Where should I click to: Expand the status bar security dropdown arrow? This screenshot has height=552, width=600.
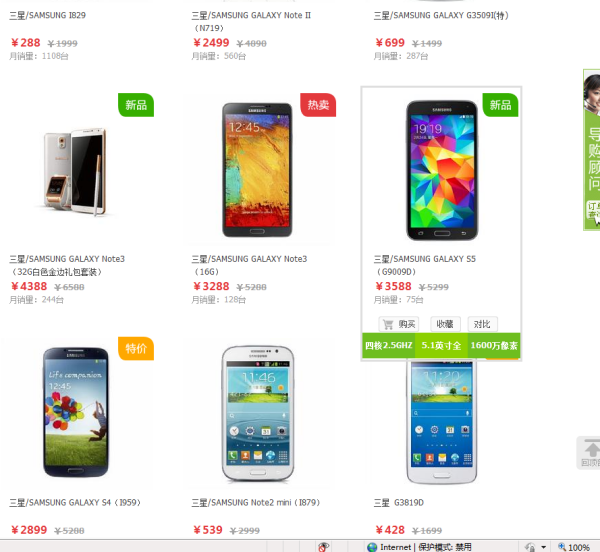pos(543,547)
